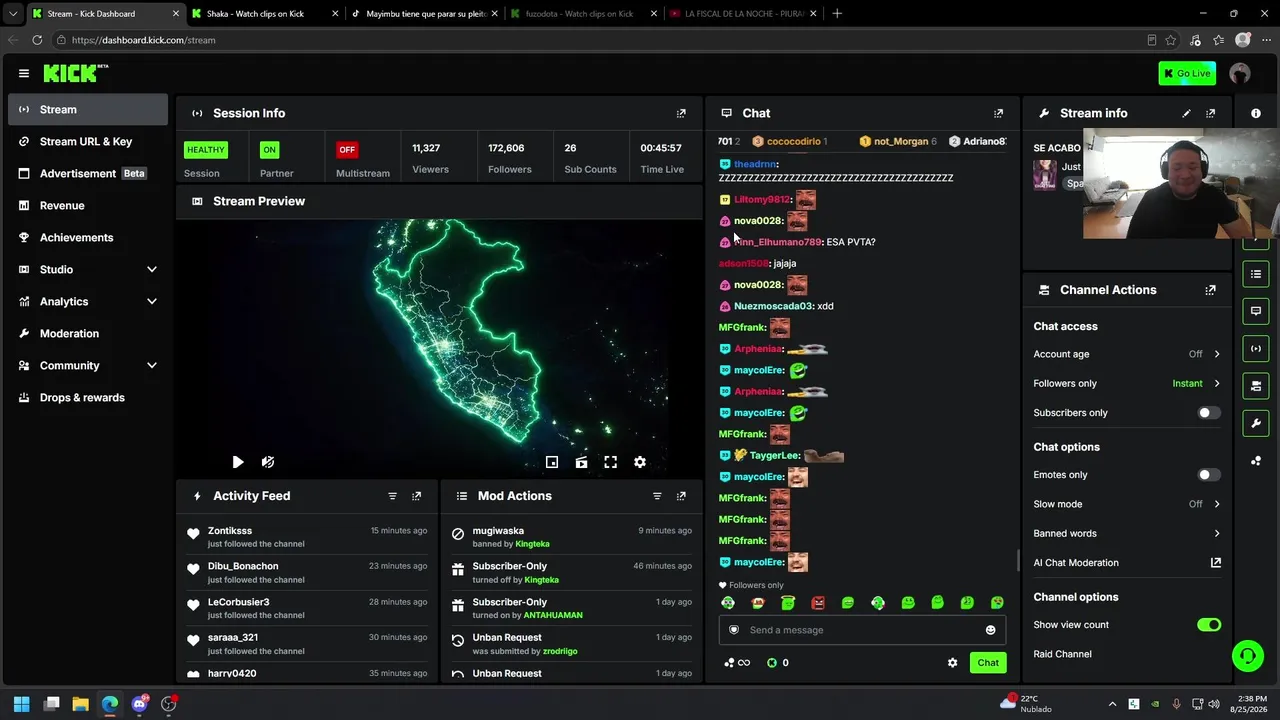This screenshot has height=720, width=1280.
Task: Pop out the Mod Actions panel
Action: tap(681, 496)
